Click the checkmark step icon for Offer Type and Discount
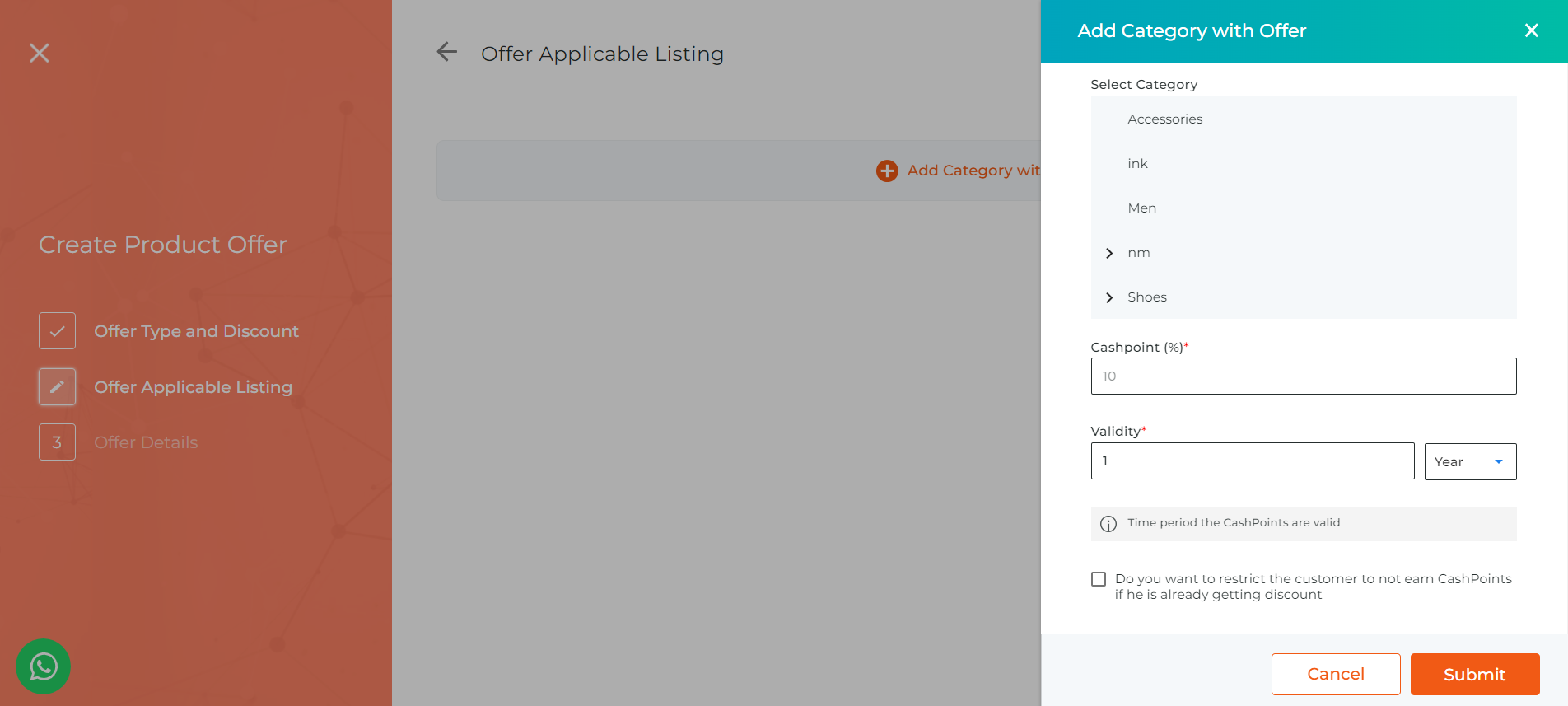1568x706 pixels. 57,331
